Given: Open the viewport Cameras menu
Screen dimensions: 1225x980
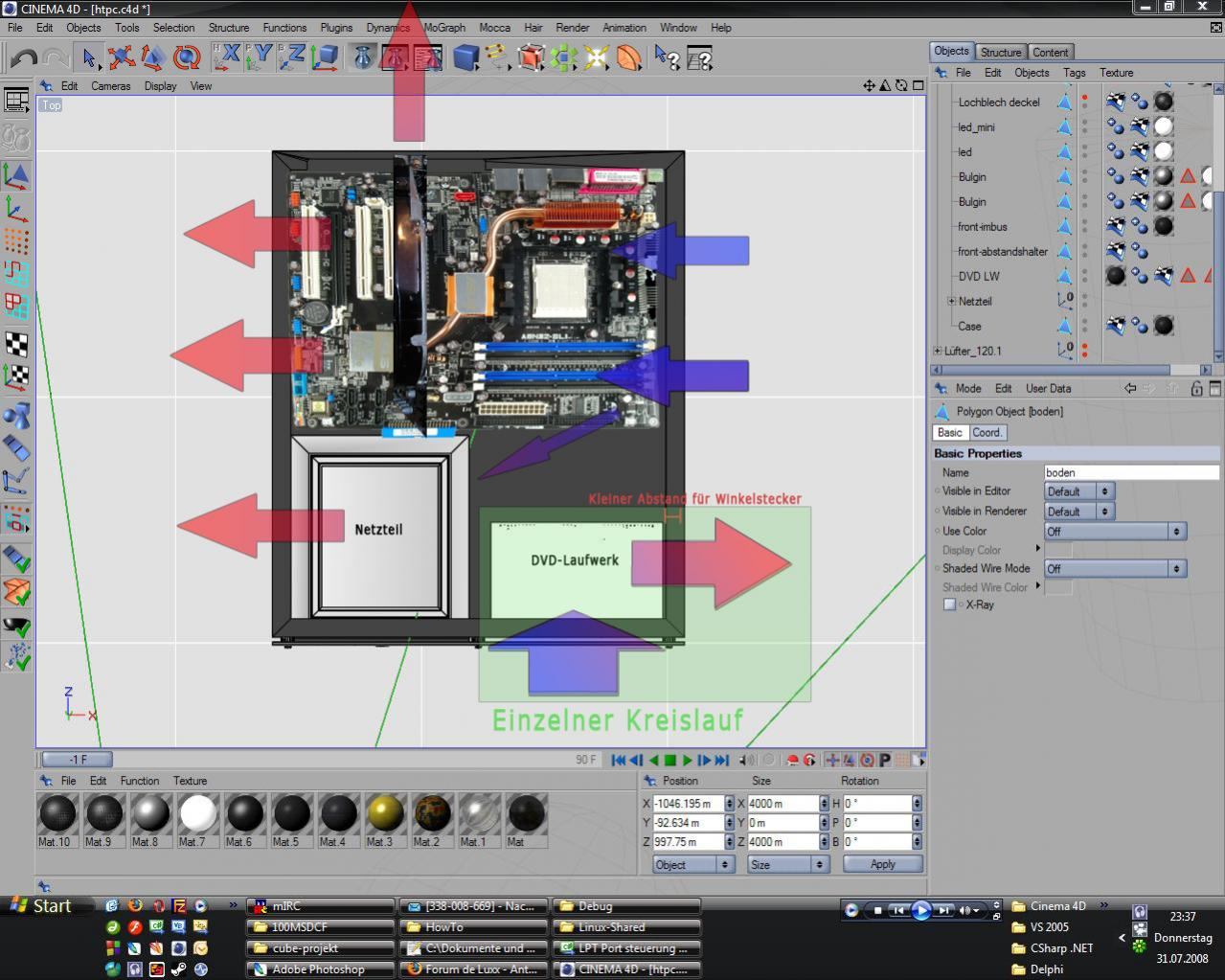Looking at the screenshot, I should coord(111,86).
